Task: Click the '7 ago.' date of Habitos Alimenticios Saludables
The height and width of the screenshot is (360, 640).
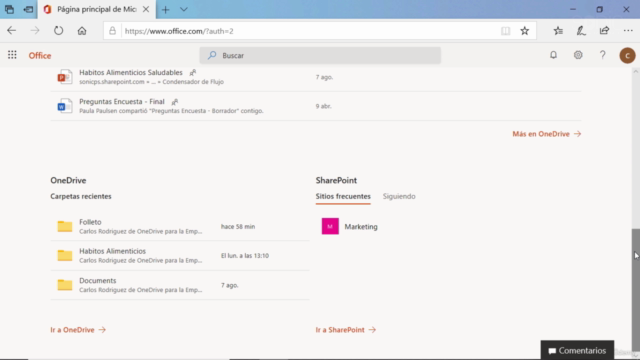Action: pyautogui.click(x=324, y=77)
